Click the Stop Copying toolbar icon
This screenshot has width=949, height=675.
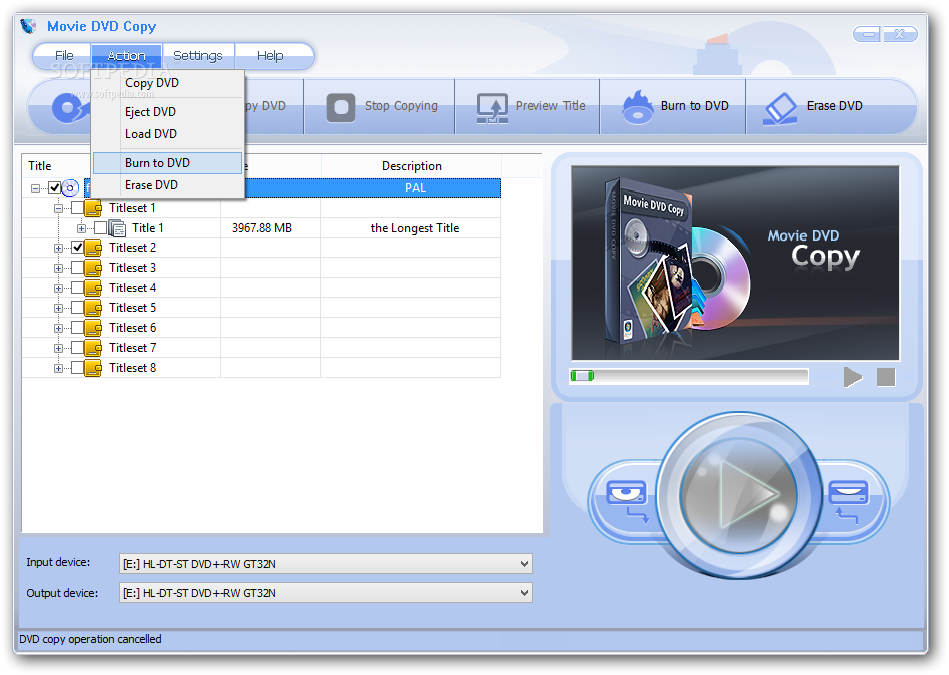coord(341,107)
